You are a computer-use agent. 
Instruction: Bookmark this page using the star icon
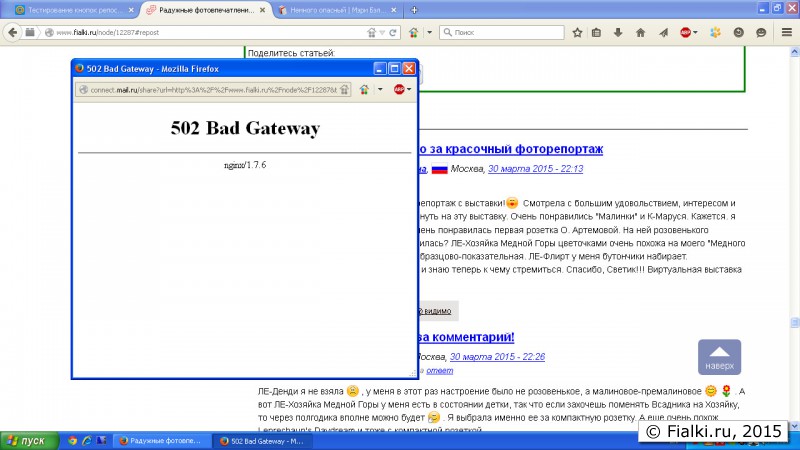(577, 32)
